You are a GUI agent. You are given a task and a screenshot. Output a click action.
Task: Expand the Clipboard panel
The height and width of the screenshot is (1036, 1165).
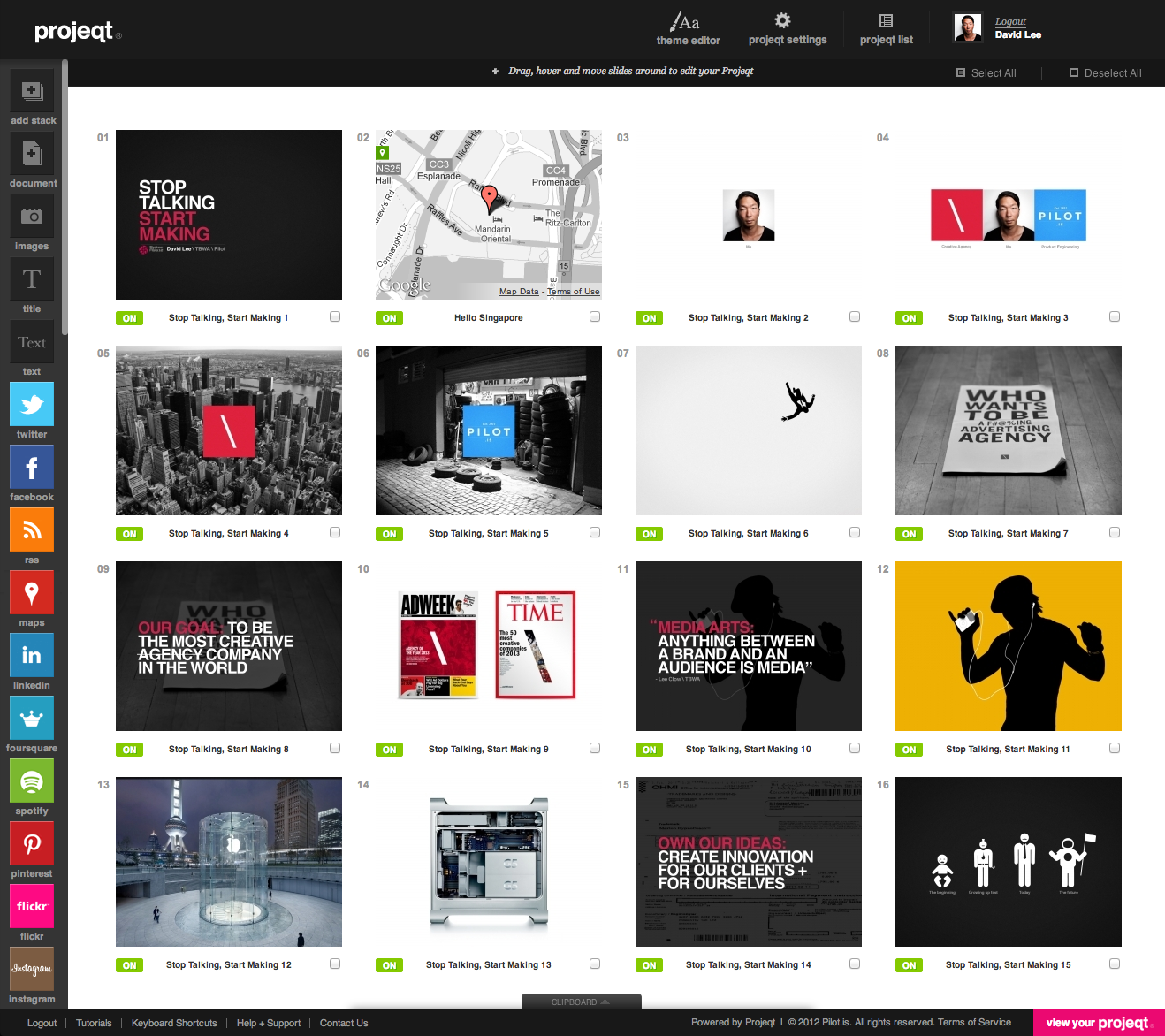click(581, 1002)
